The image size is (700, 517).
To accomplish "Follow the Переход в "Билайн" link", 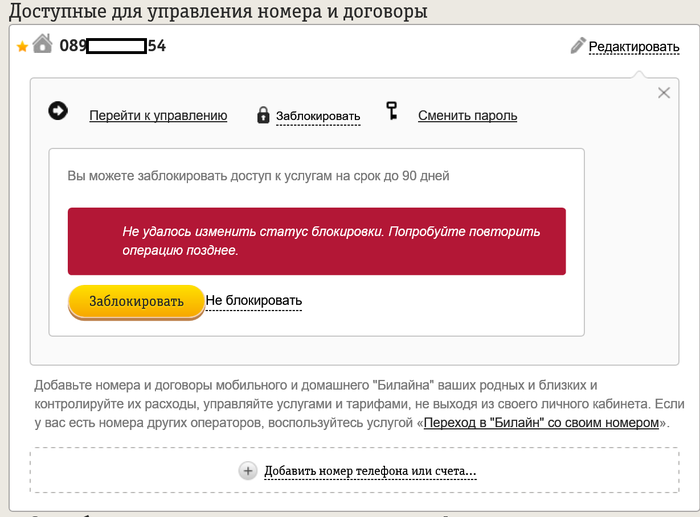I will click(541, 423).
